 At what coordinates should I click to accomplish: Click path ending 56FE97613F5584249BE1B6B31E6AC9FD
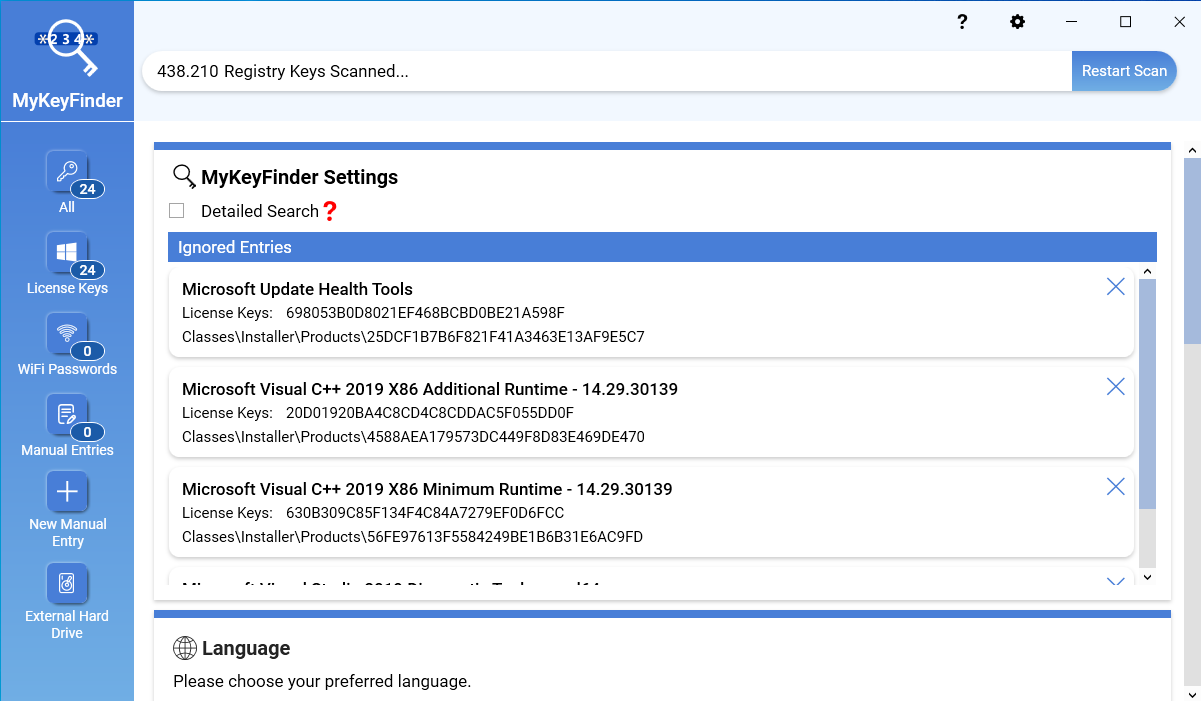pos(412,537)
